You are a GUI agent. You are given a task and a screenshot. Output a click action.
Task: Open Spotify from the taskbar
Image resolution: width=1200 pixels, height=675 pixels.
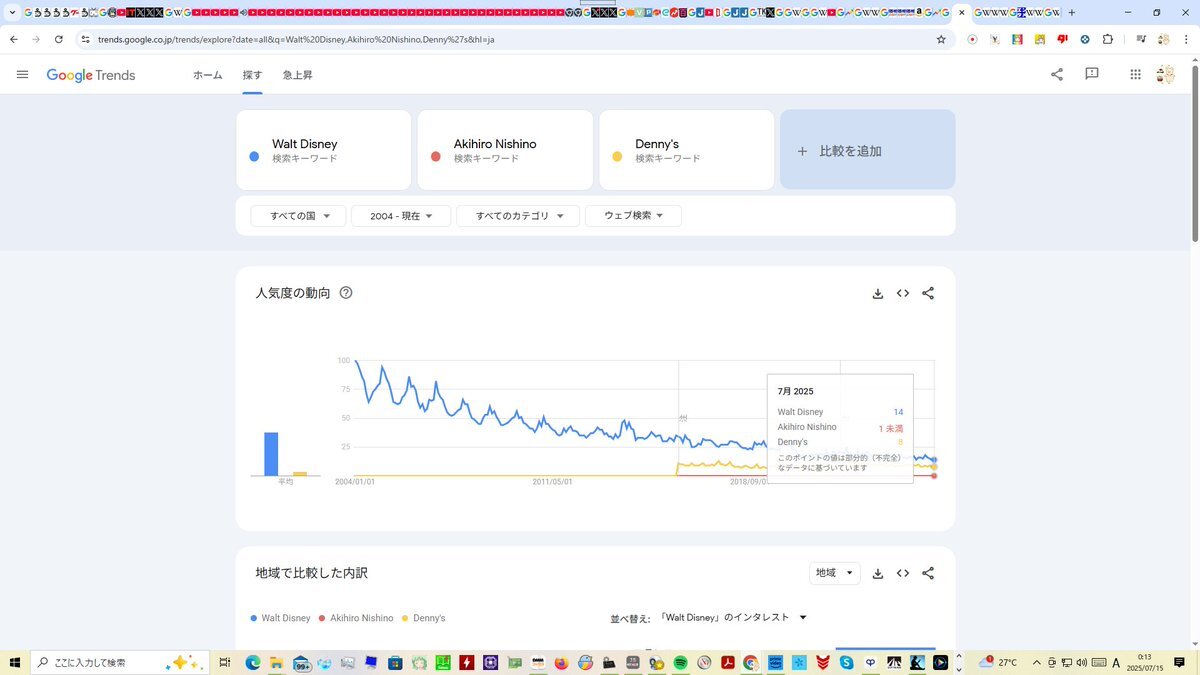pos(680,662)
